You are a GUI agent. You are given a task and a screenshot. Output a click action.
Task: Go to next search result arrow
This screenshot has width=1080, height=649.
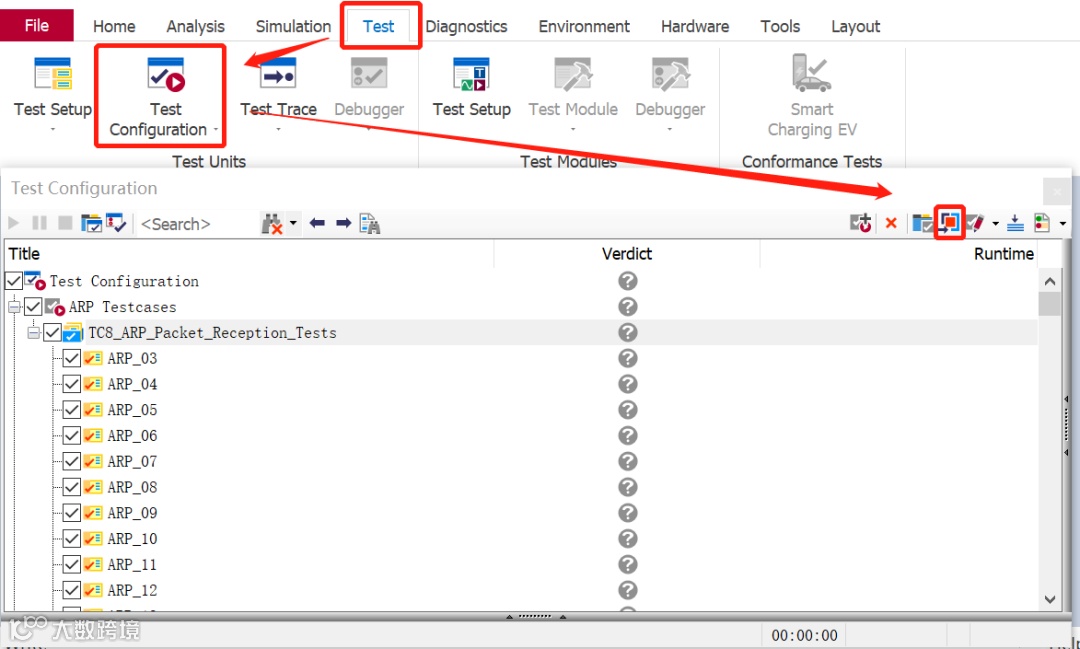[344, 223]
